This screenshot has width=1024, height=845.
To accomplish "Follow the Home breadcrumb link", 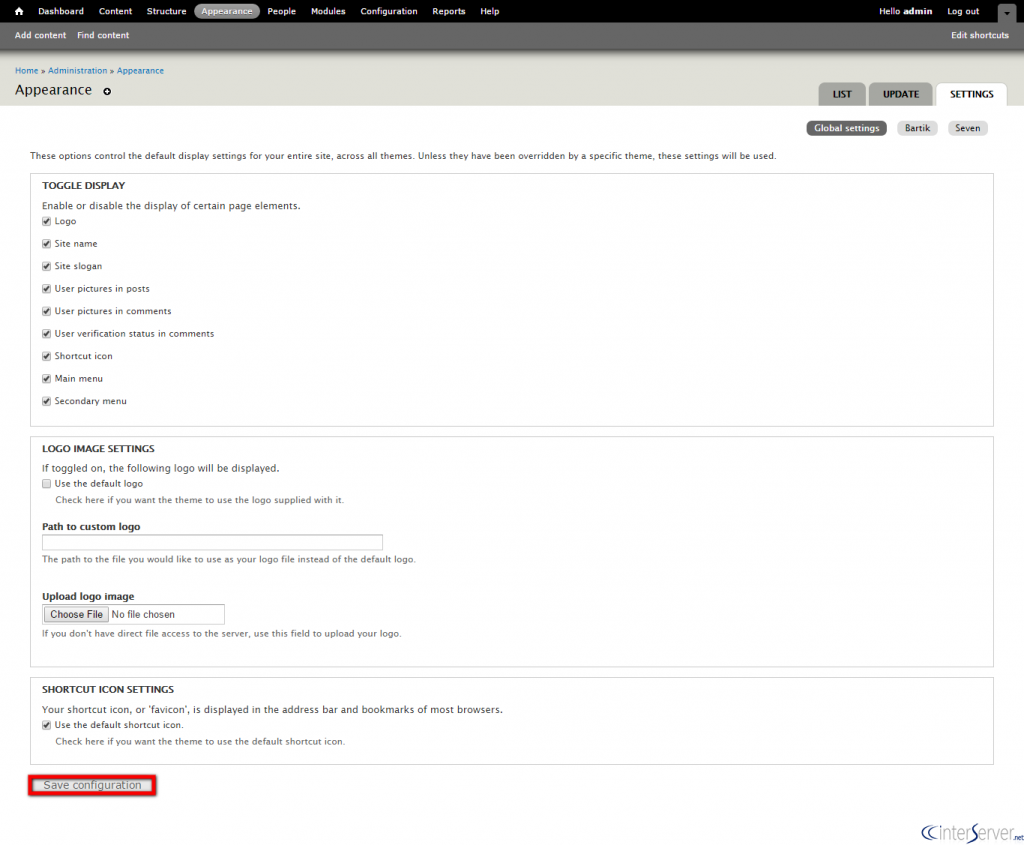I will 27,71.
